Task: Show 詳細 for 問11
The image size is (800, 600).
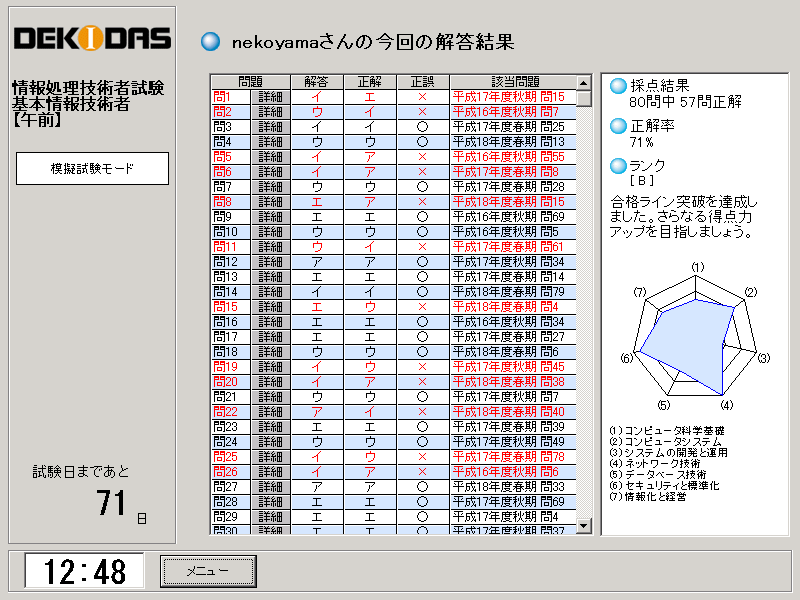Action: (270, 247)
